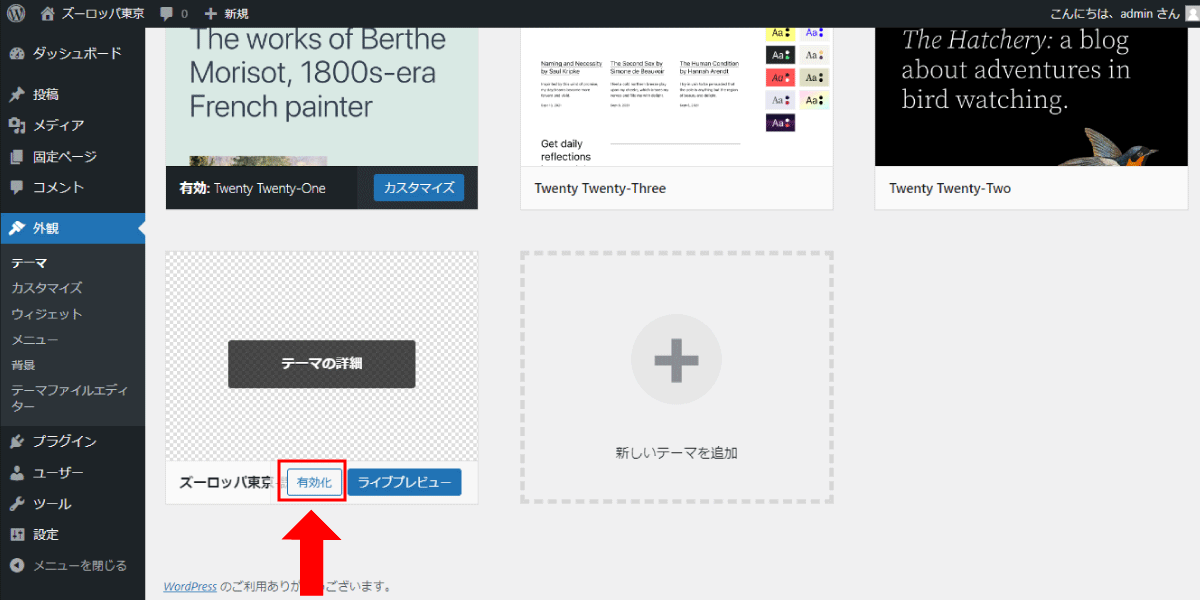Click the コメント speech bubble icon in sidebar

(x=17, y=187)
